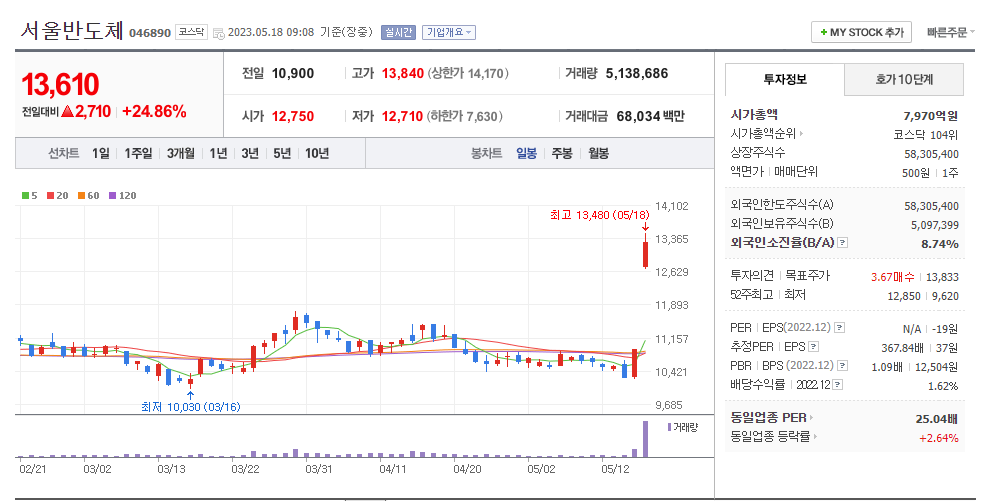Click the help icon next to 배당수익률
This screenshot has width=983, height=501.
[x=838, y=385]
